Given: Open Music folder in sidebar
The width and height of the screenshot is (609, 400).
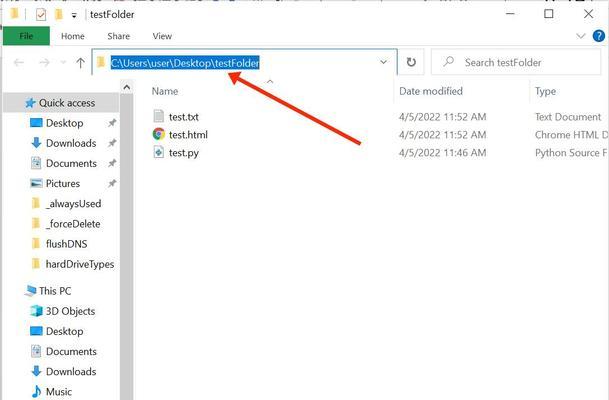Looking at the screenshot, I should 59,391.
